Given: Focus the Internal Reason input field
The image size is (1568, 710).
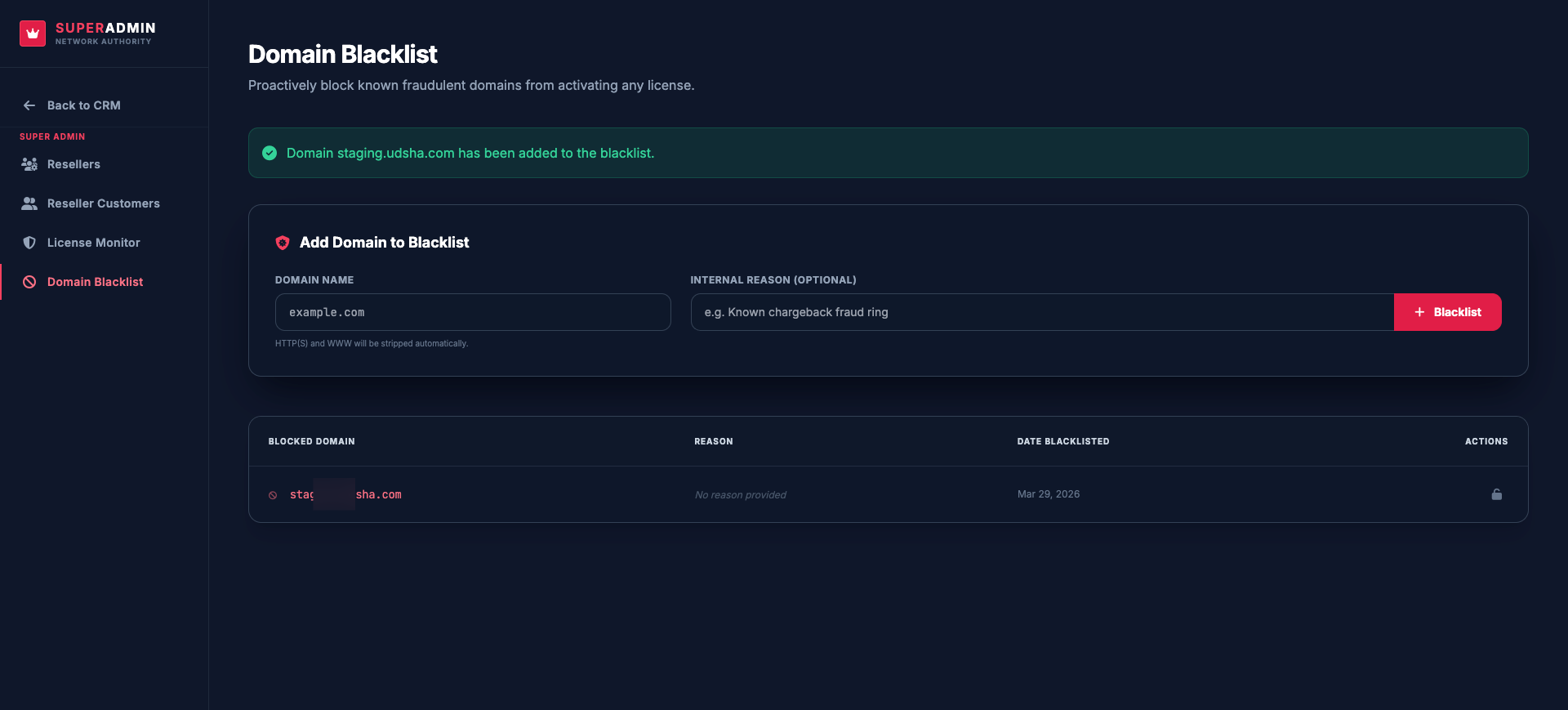Looking at the screenshot, I should [1042, 312].
